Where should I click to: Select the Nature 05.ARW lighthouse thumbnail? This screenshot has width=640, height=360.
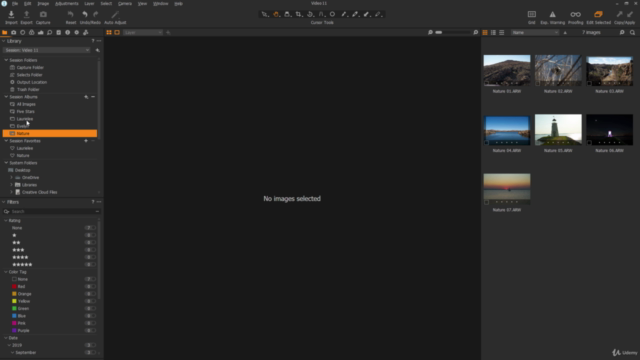click(558, 130)
